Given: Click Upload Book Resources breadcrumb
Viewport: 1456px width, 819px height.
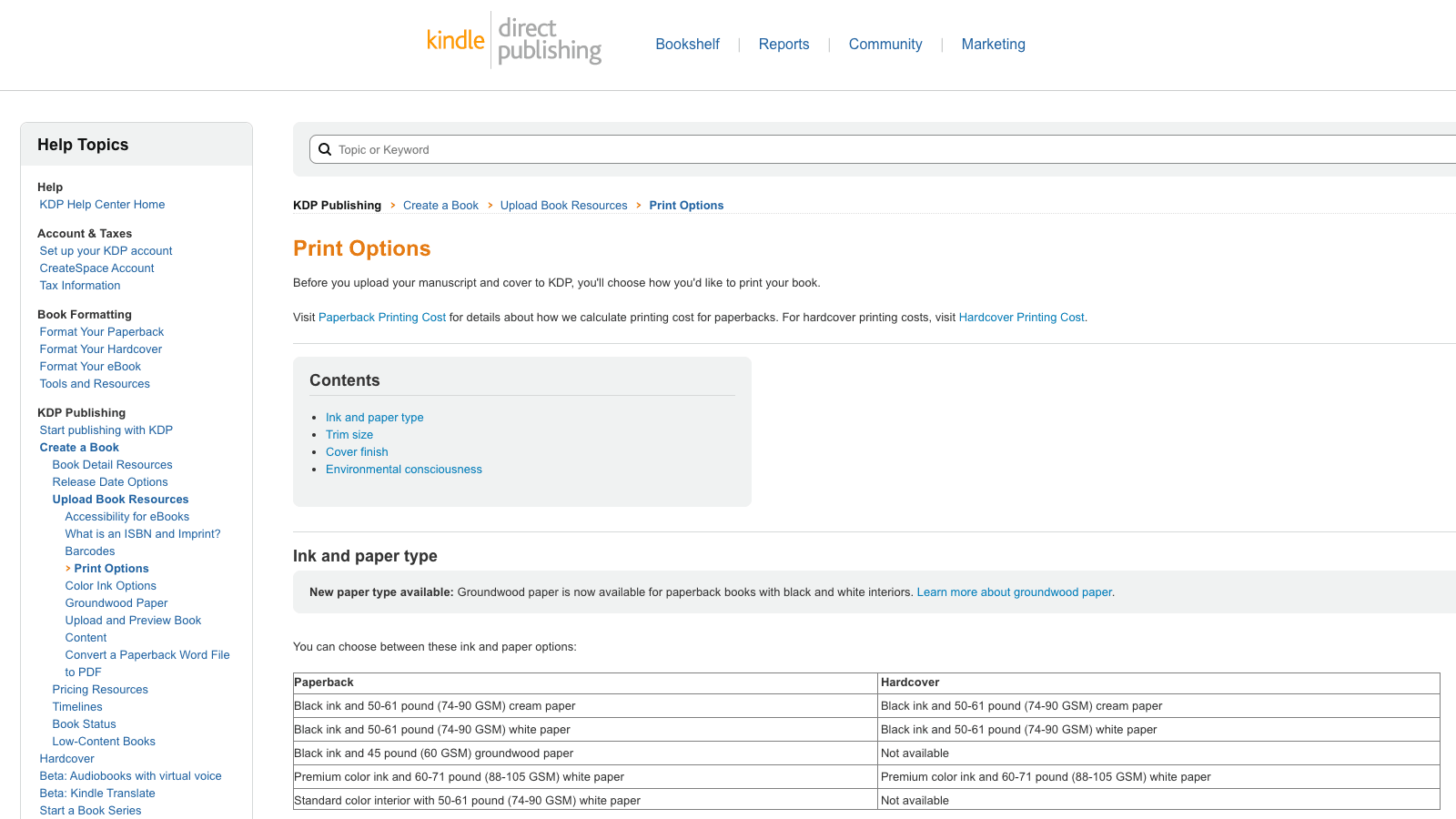Looking at the screenshot, I should [x=563, y=206].
